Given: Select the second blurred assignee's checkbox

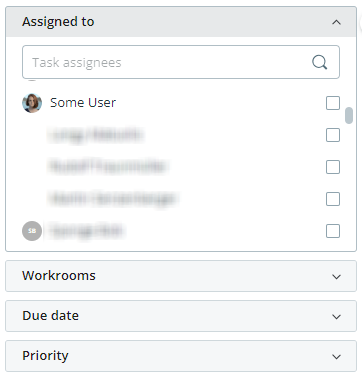Looking at the screenshot, I should pyautogui.click(x=333, y=167).
